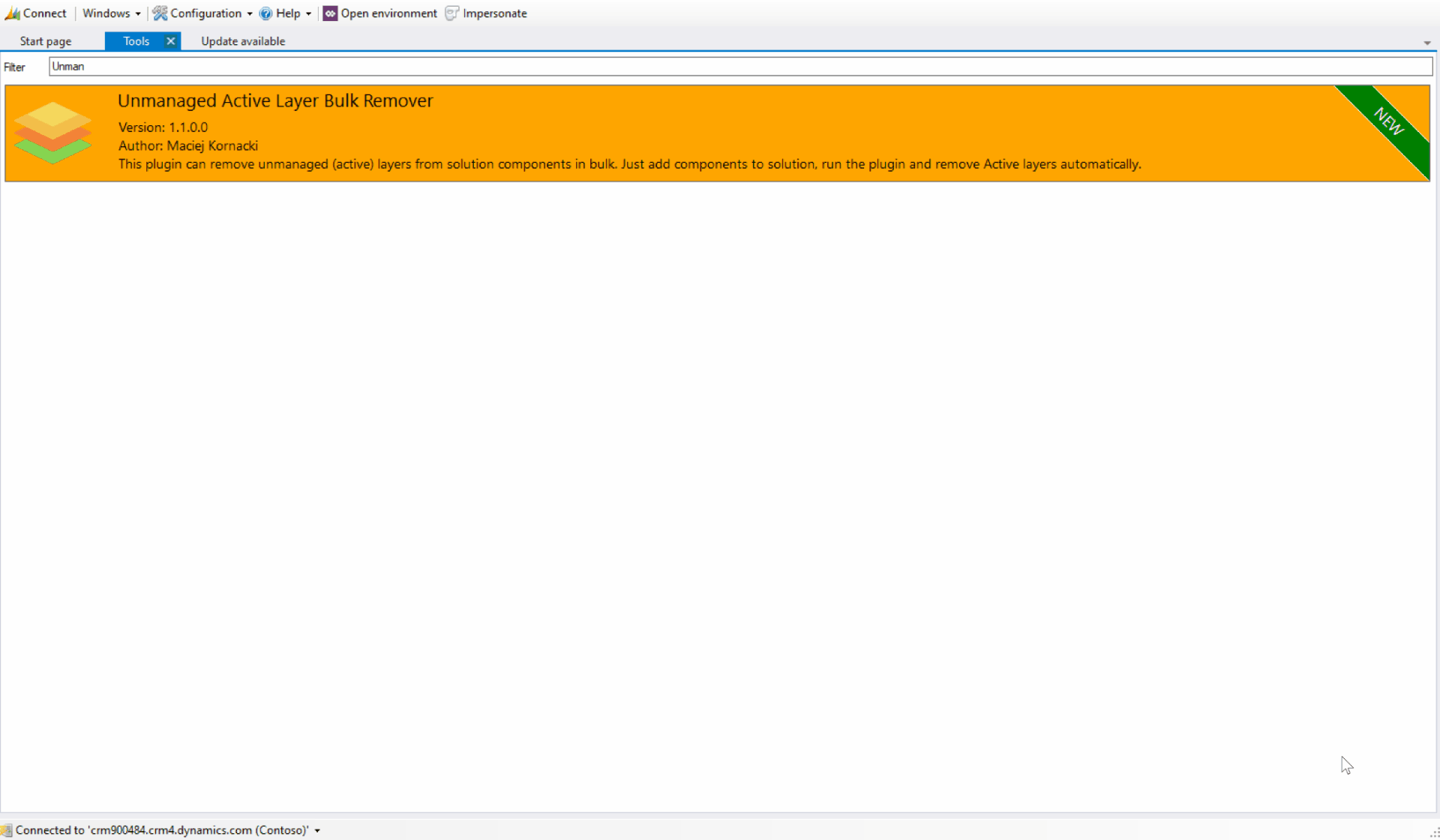Expand the Configuration dropdown arrow
The image size is (1440, 840).
click(x=250, y=13)
